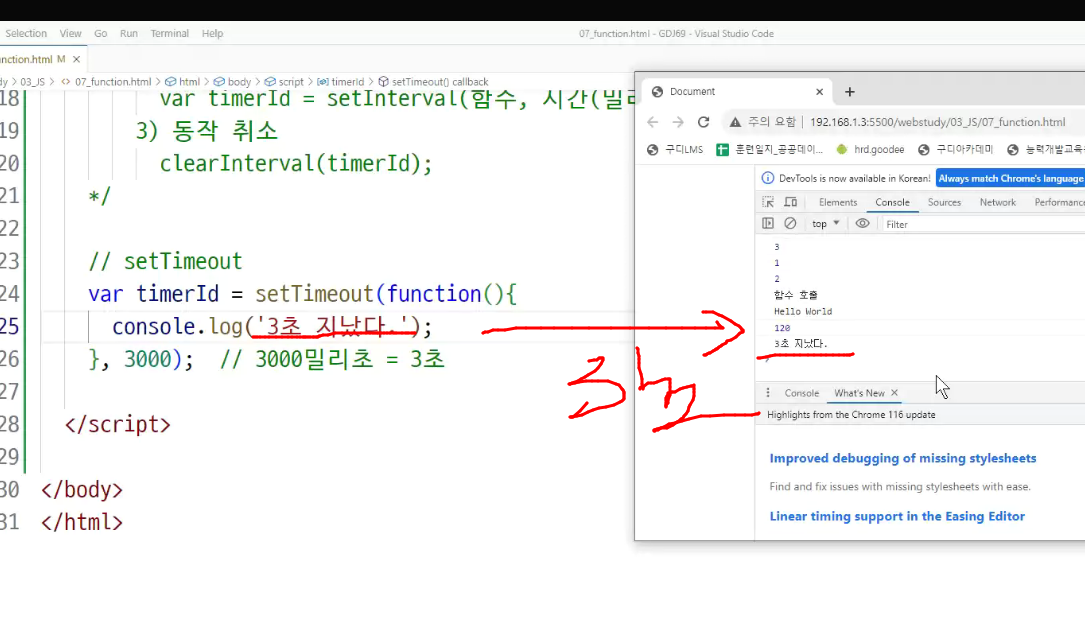The image size is (1085, 628).
Task: Click the '// setTimeout' comment line
Action: tap(165, 261)
